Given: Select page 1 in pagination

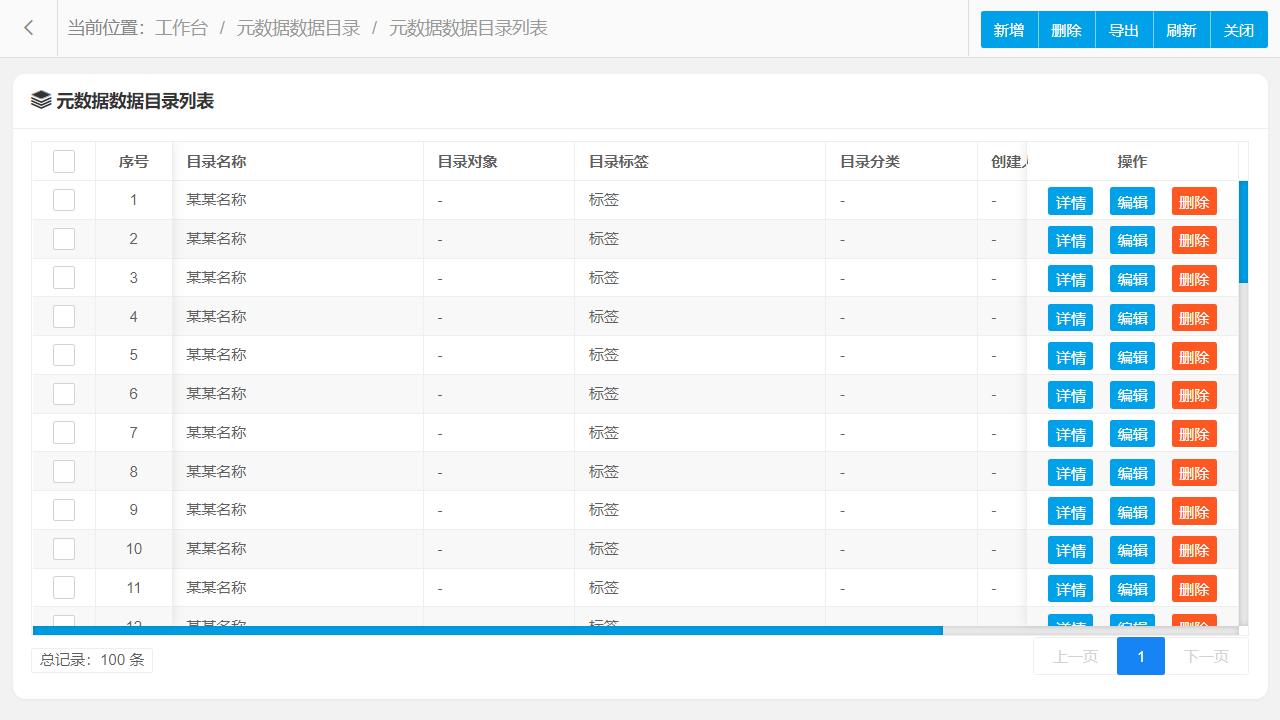Looking at the screenshot, I should [1141, 656].
